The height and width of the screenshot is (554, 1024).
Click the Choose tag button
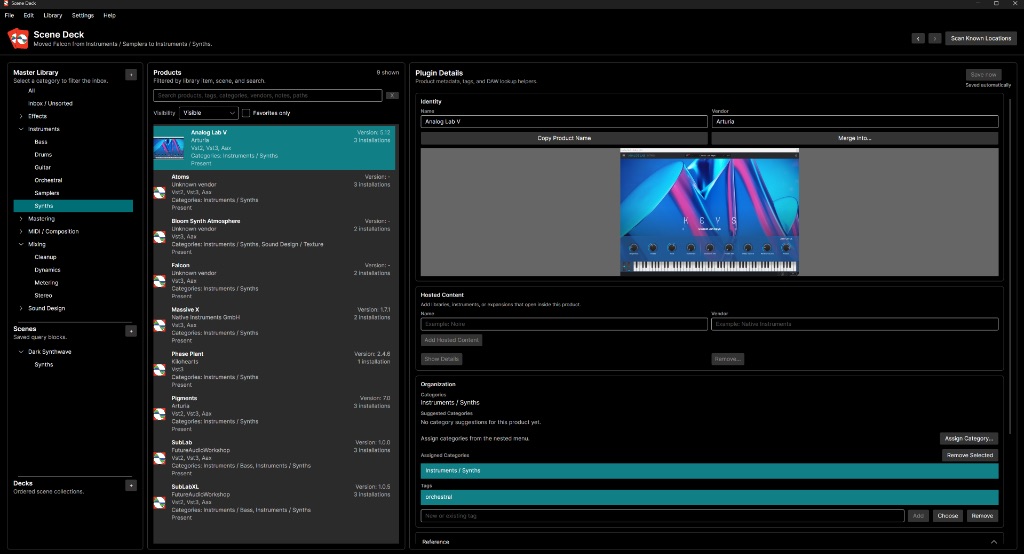(x=948, y=516)
